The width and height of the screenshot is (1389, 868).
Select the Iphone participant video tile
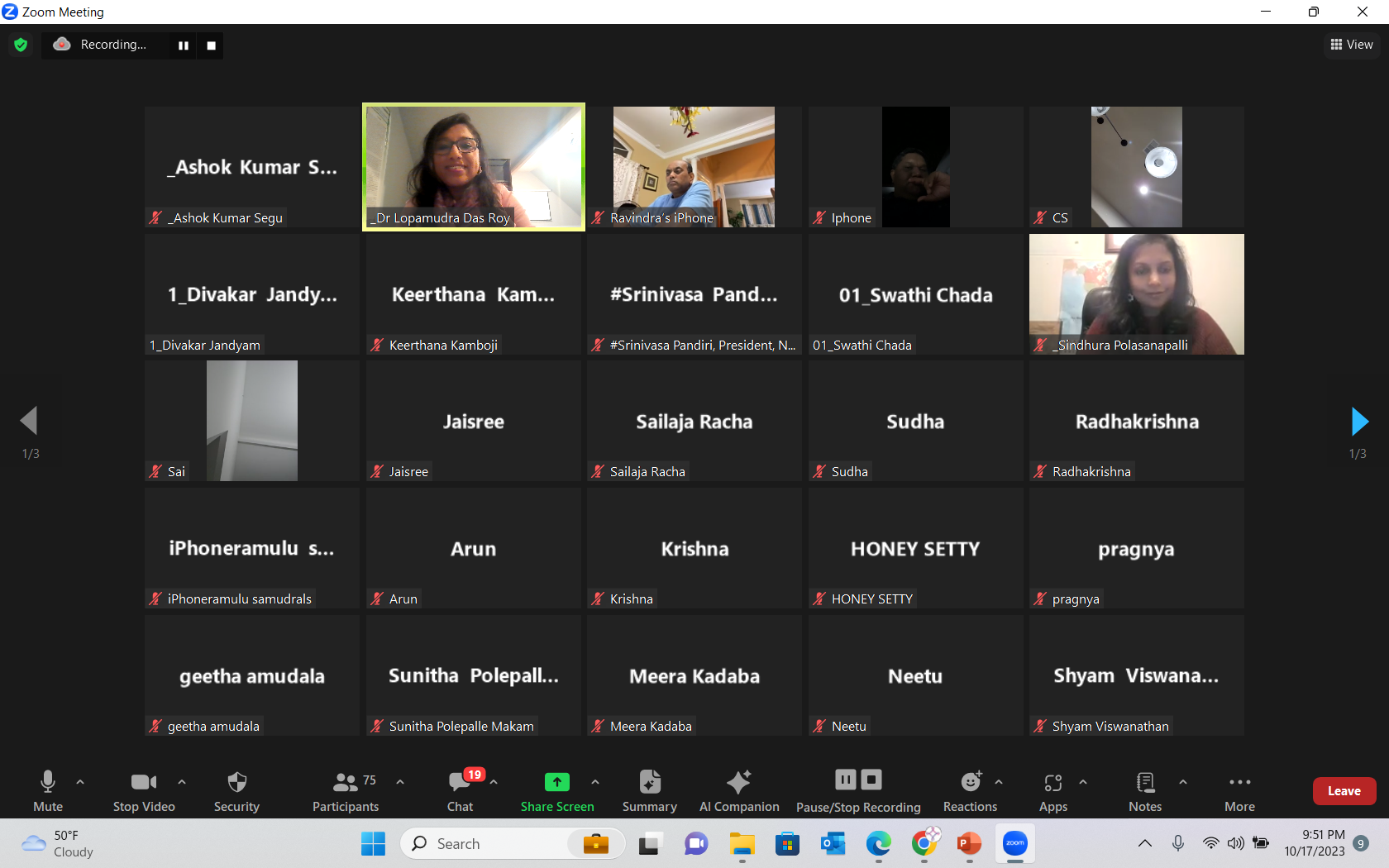point(916,167)
